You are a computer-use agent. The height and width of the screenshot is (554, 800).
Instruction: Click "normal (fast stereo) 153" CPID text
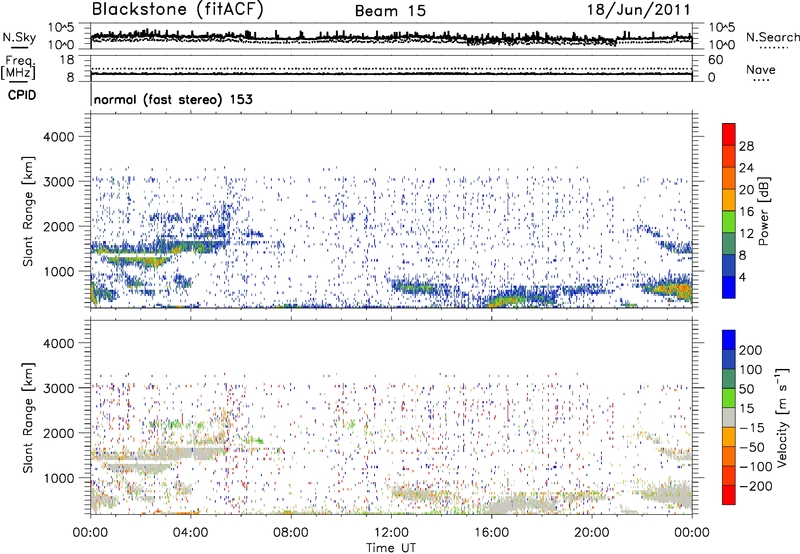point(173,99)
